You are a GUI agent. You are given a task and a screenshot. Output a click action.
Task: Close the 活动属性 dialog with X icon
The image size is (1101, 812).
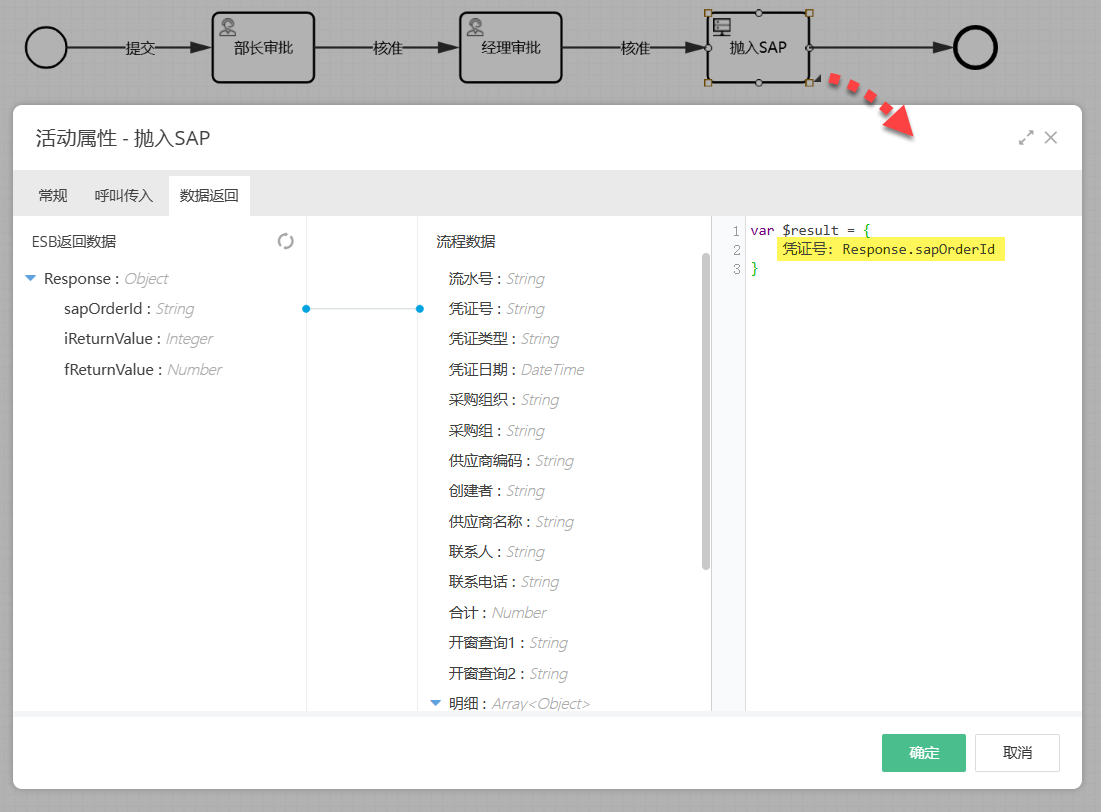point(1051,138)
